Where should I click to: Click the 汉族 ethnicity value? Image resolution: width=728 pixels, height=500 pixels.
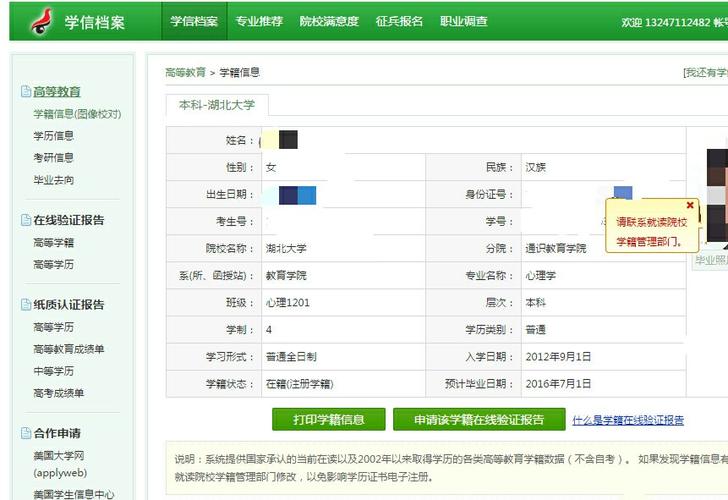535,167
